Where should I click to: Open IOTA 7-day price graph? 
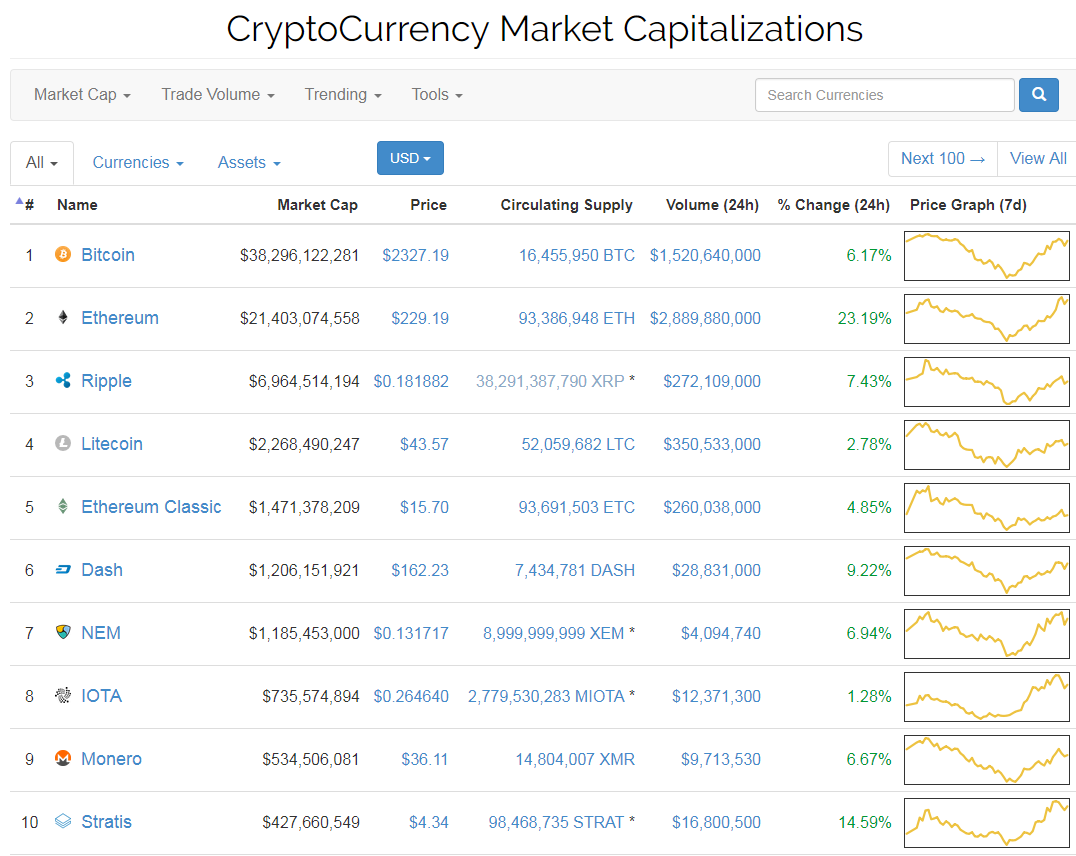coord(987,697)
